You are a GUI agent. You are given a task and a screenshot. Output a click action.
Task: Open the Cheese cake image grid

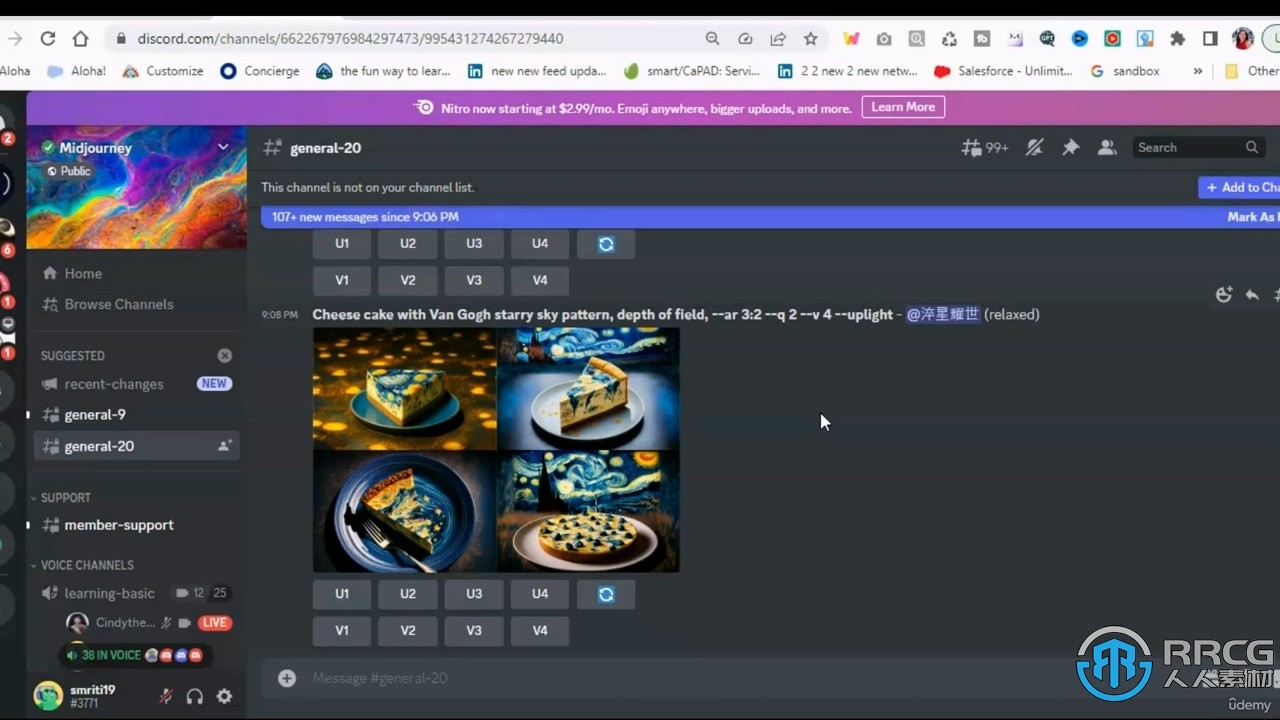(496, 450)
